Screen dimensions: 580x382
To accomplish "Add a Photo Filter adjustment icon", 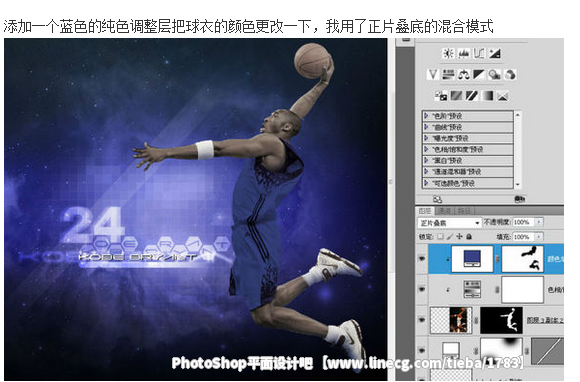I will pos(494,75).
